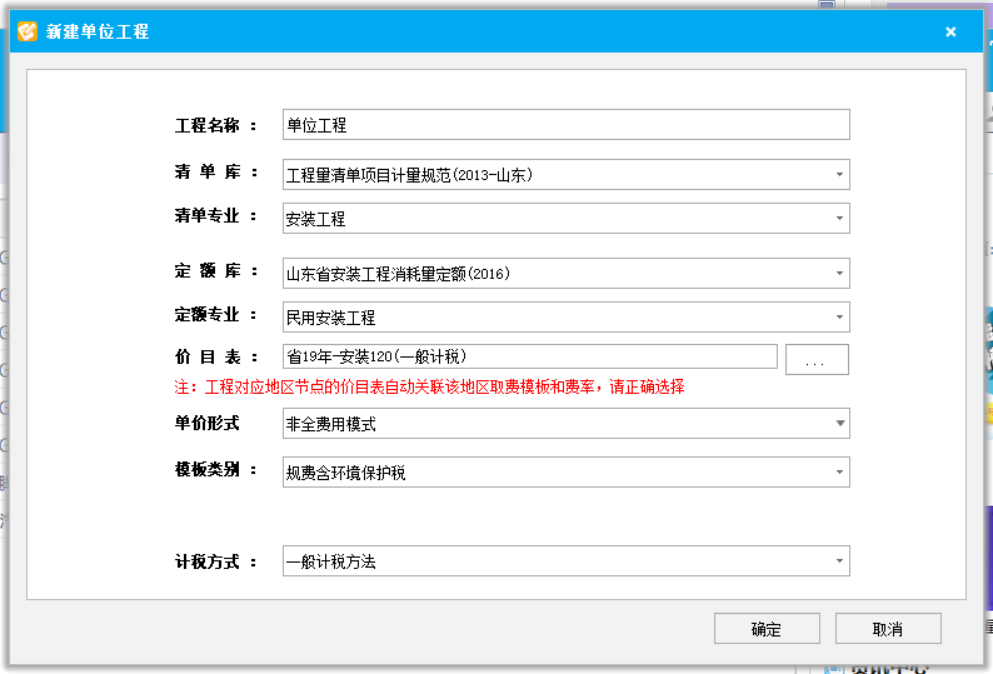Click the ... browse button beside 价目表

point(817,358)
